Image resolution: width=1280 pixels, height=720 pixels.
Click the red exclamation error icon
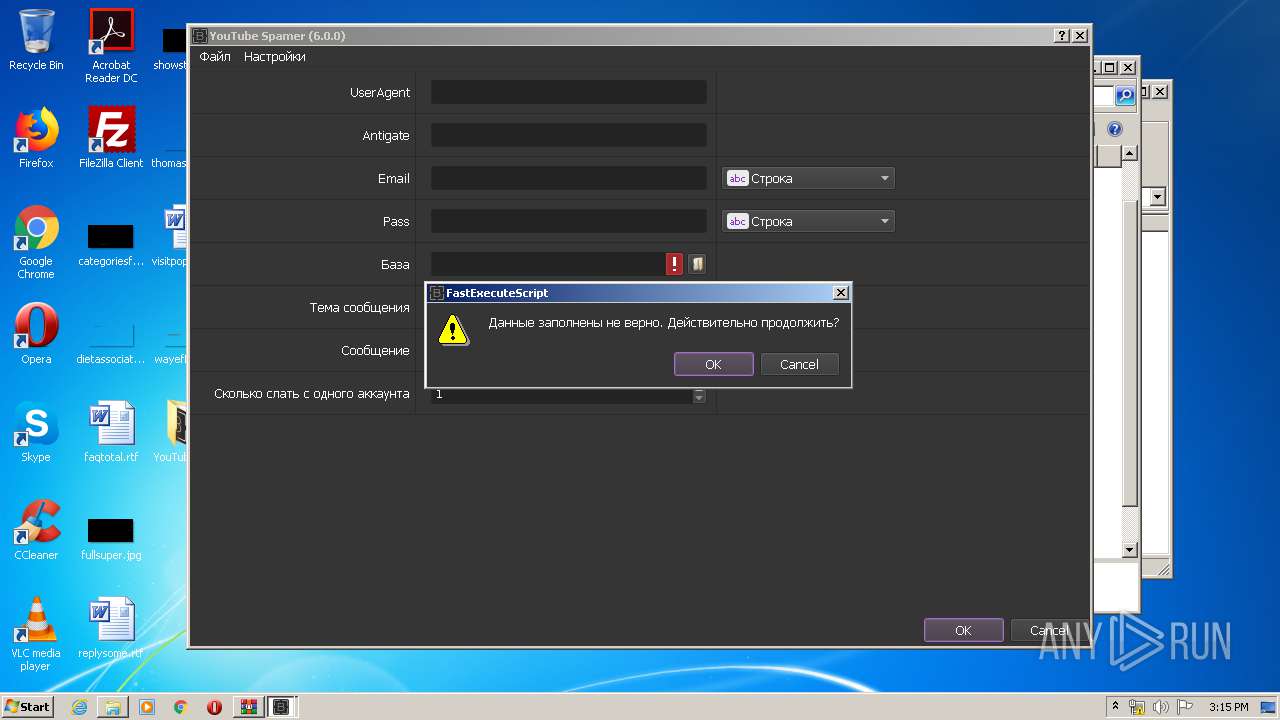675,264
